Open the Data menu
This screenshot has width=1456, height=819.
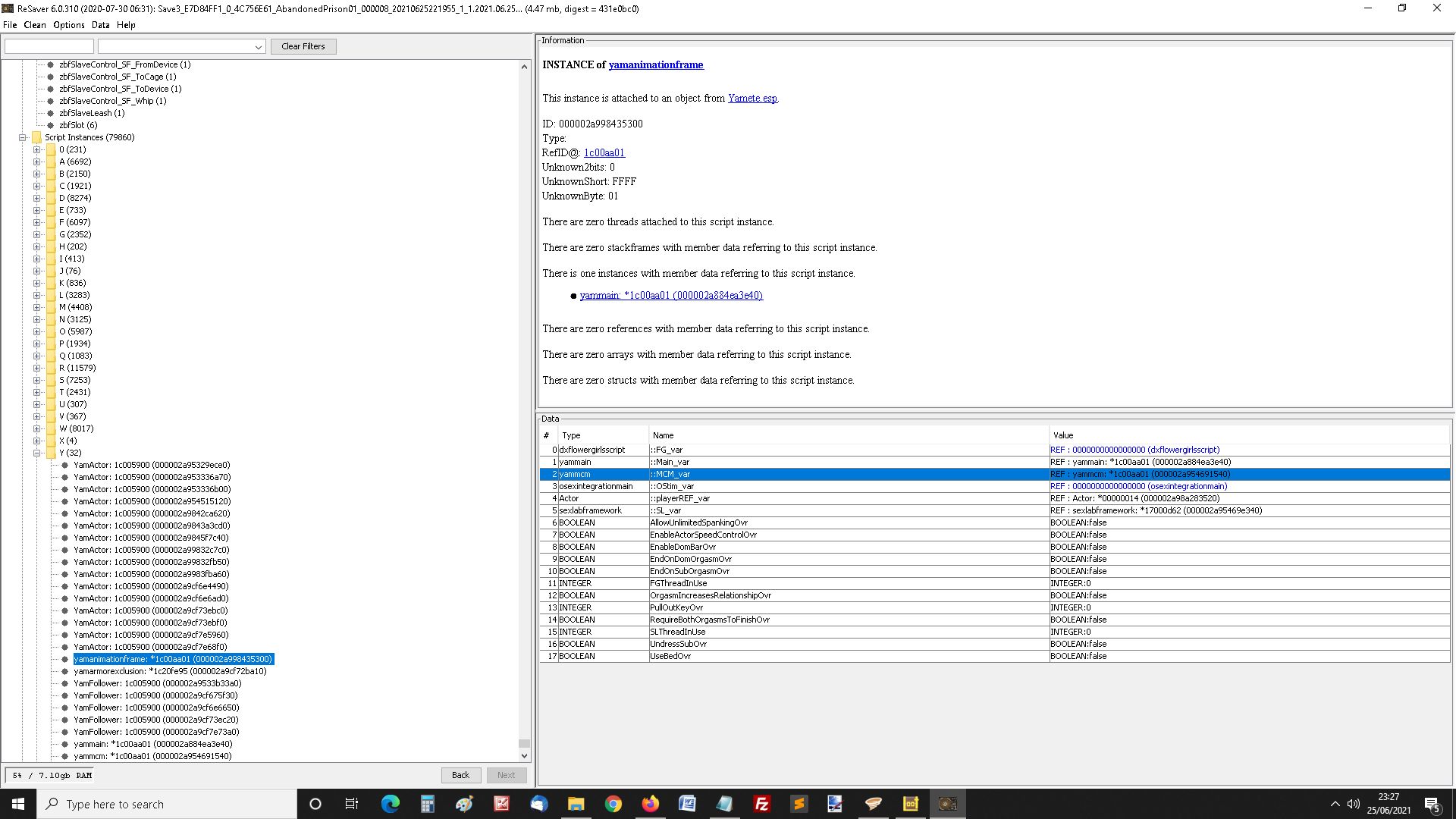[101, 25]
